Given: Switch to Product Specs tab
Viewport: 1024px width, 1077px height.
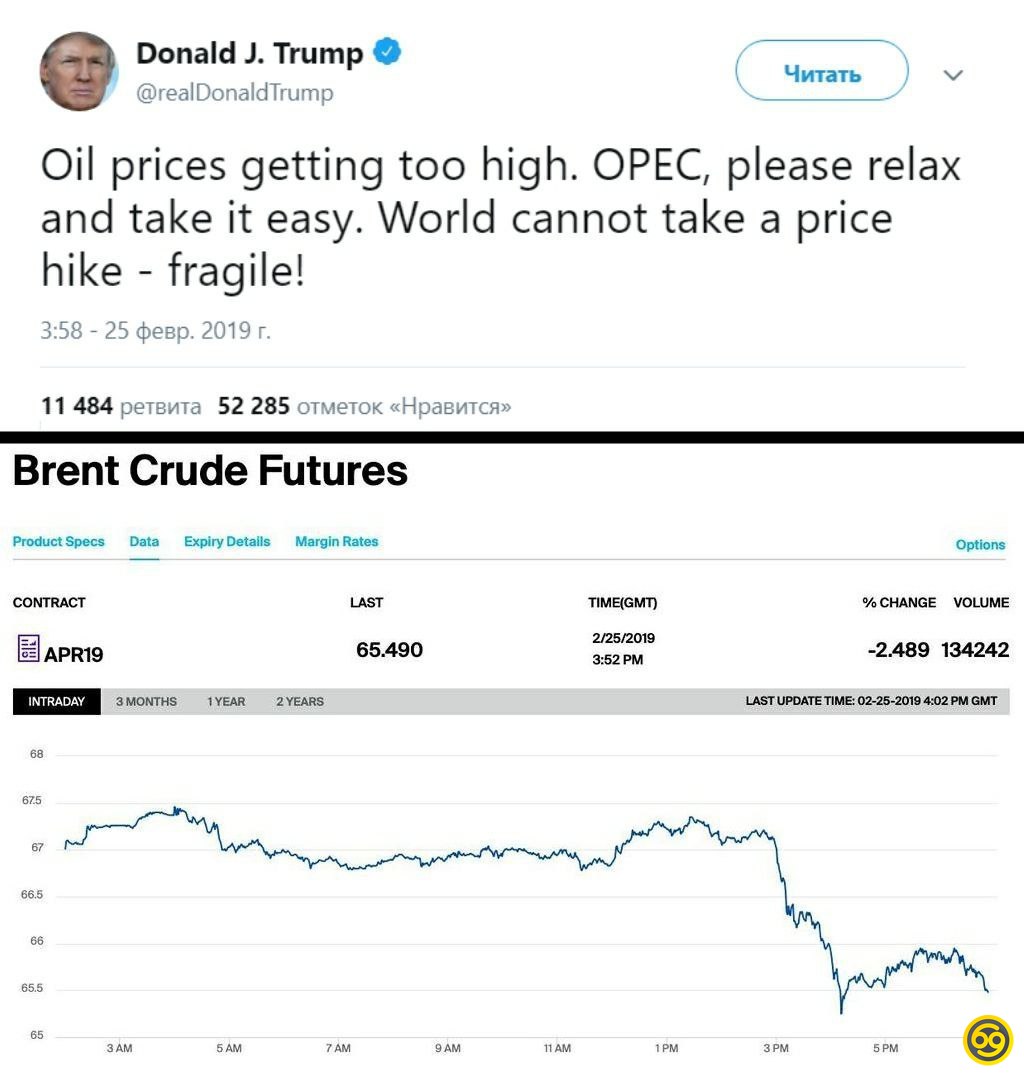Looking at the screenshot, I should point(58,541).
